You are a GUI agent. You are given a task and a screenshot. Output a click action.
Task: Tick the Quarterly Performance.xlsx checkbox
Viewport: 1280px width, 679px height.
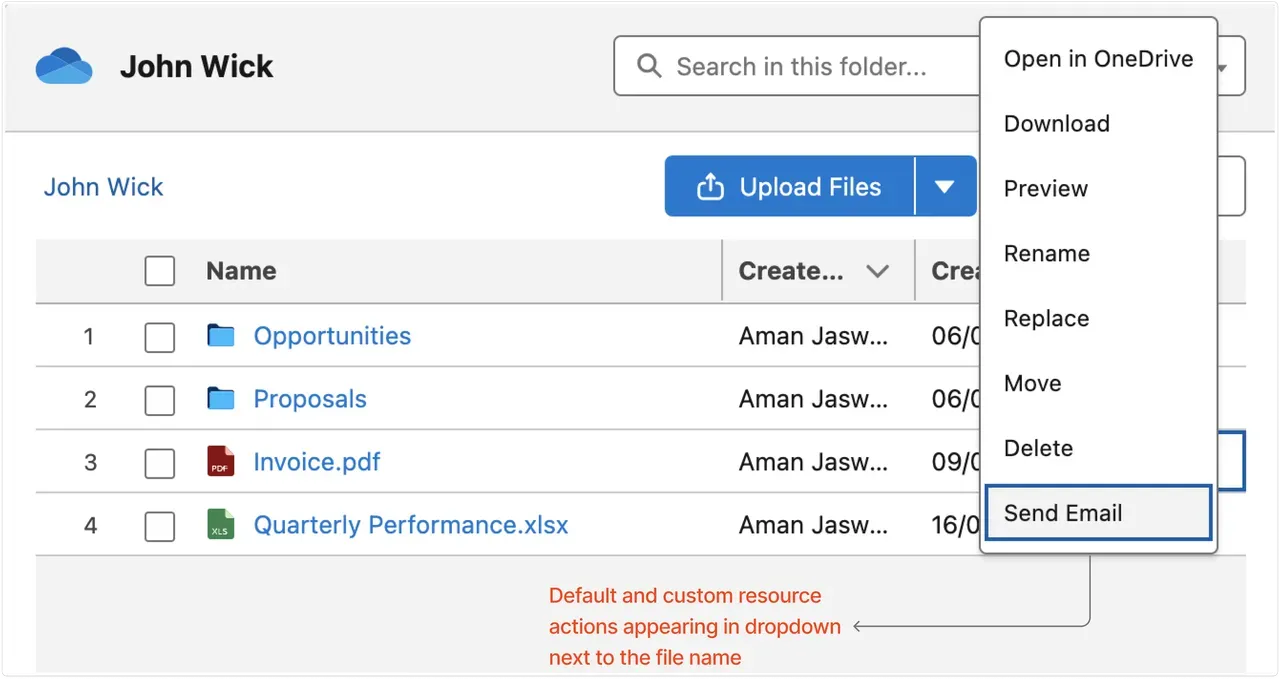point(160,526)
